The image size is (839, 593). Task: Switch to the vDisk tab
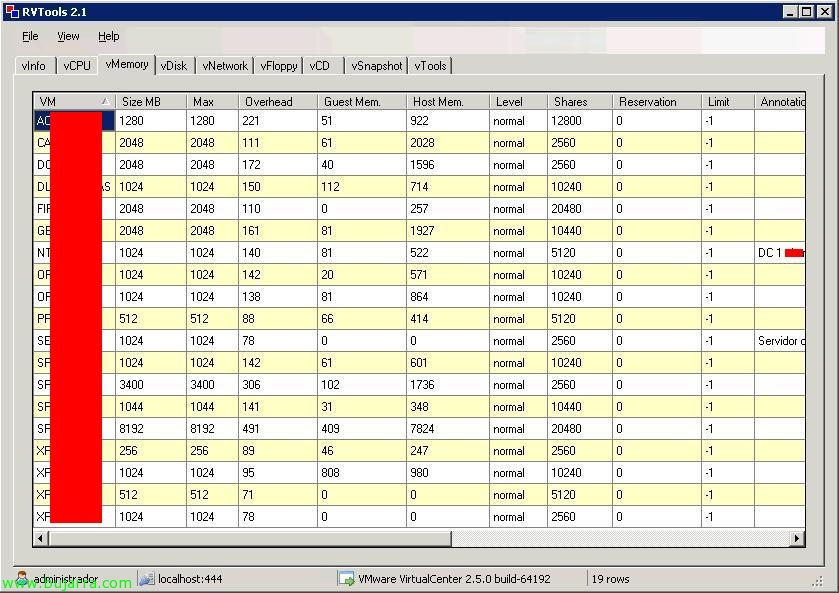click(x=174, y=66)
